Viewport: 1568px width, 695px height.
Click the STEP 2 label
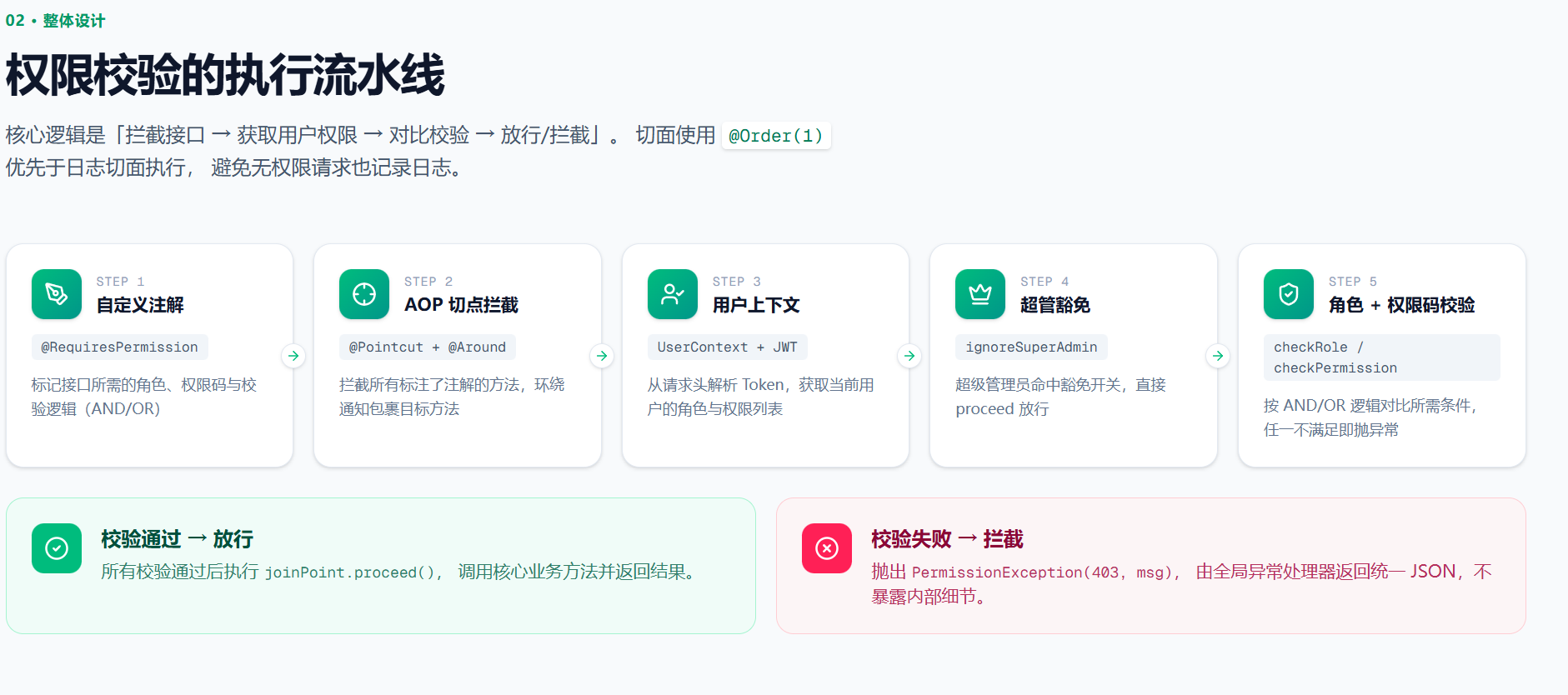(x=428, y=282)
